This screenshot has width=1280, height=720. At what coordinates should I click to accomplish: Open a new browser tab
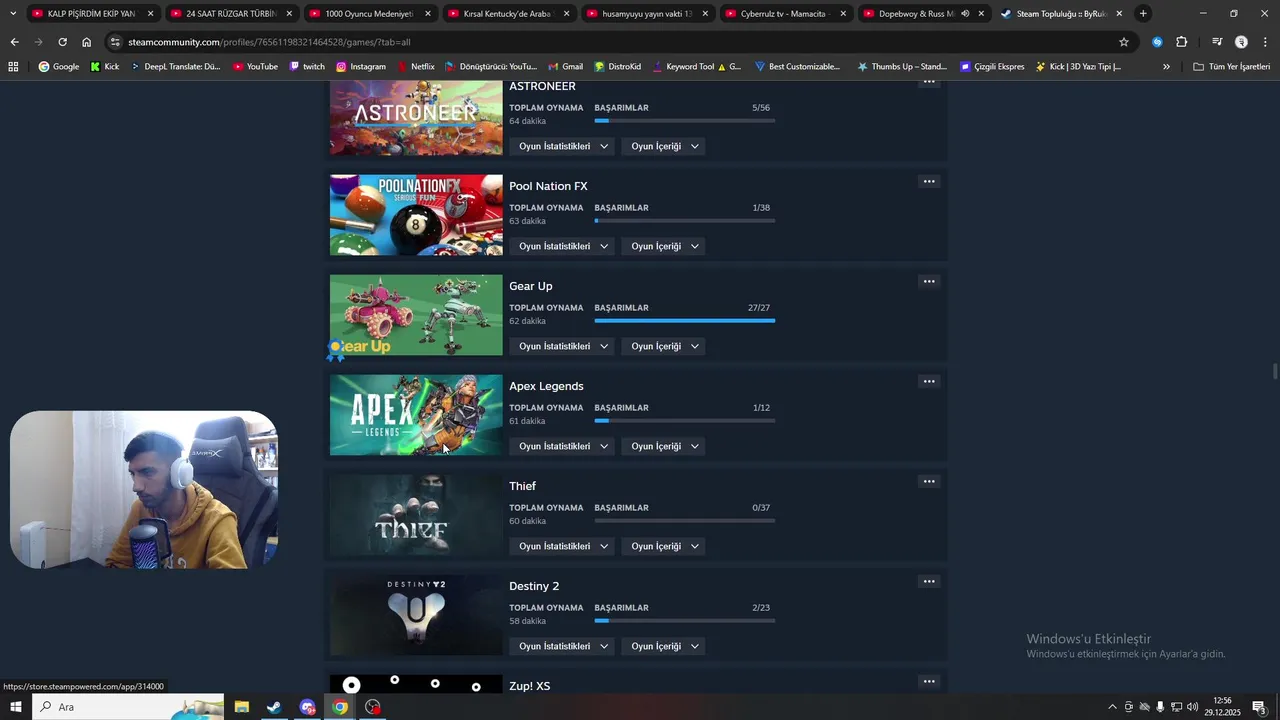[x=1143, y=14]
